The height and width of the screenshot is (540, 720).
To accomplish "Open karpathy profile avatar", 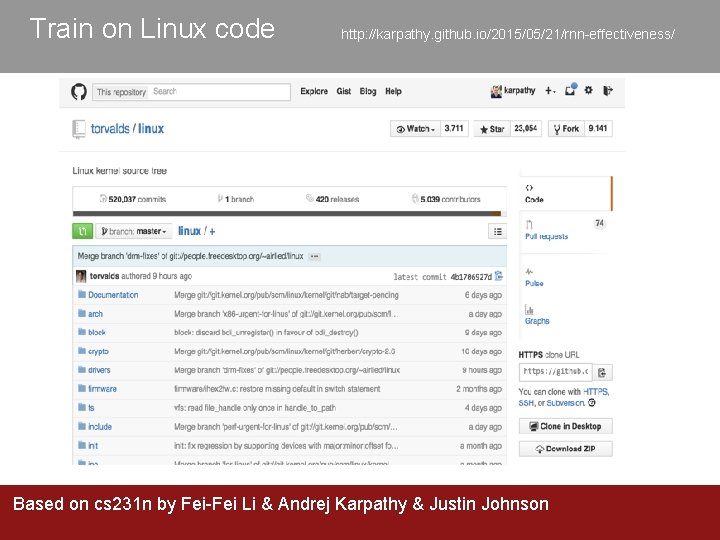I will [496, 91].
